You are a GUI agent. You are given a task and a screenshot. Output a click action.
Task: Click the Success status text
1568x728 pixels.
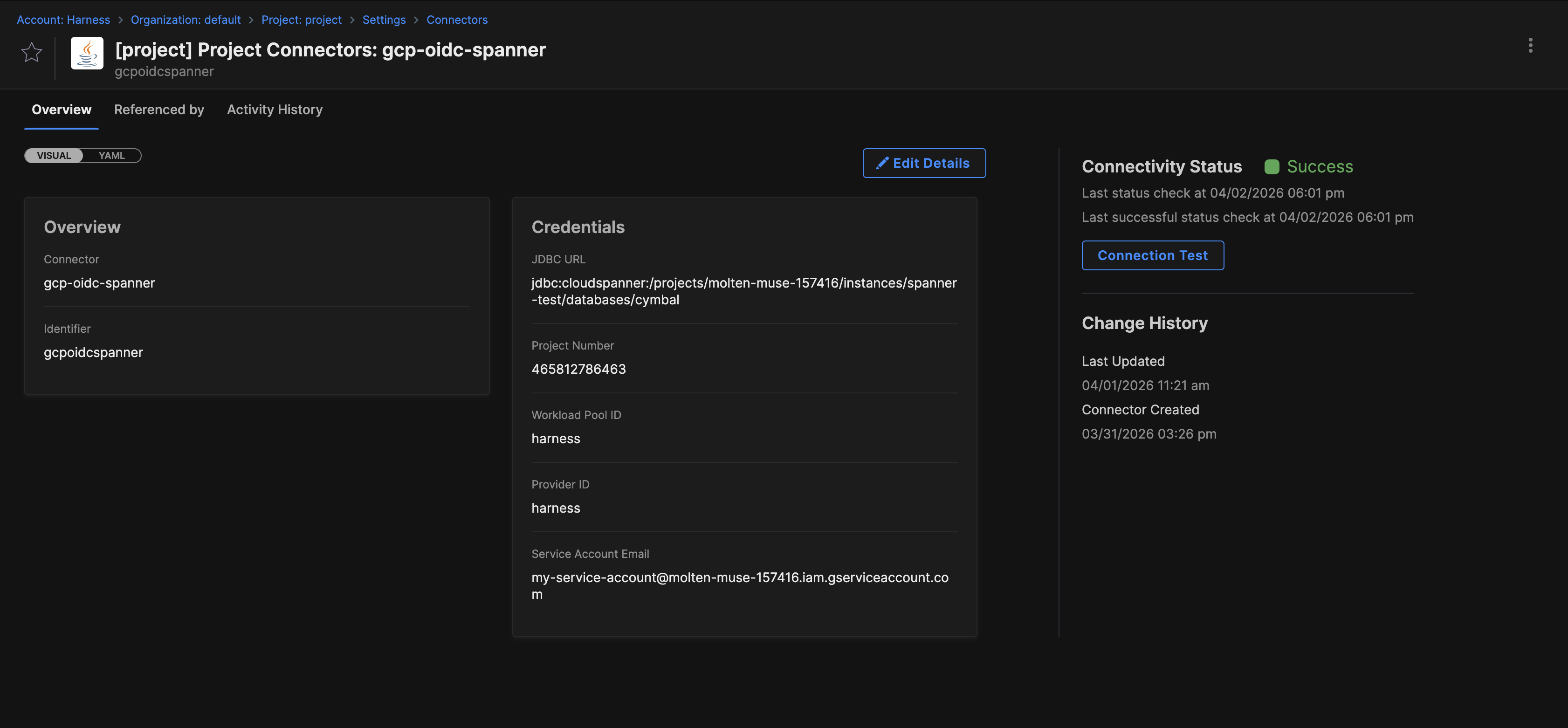coord(1320,167)
